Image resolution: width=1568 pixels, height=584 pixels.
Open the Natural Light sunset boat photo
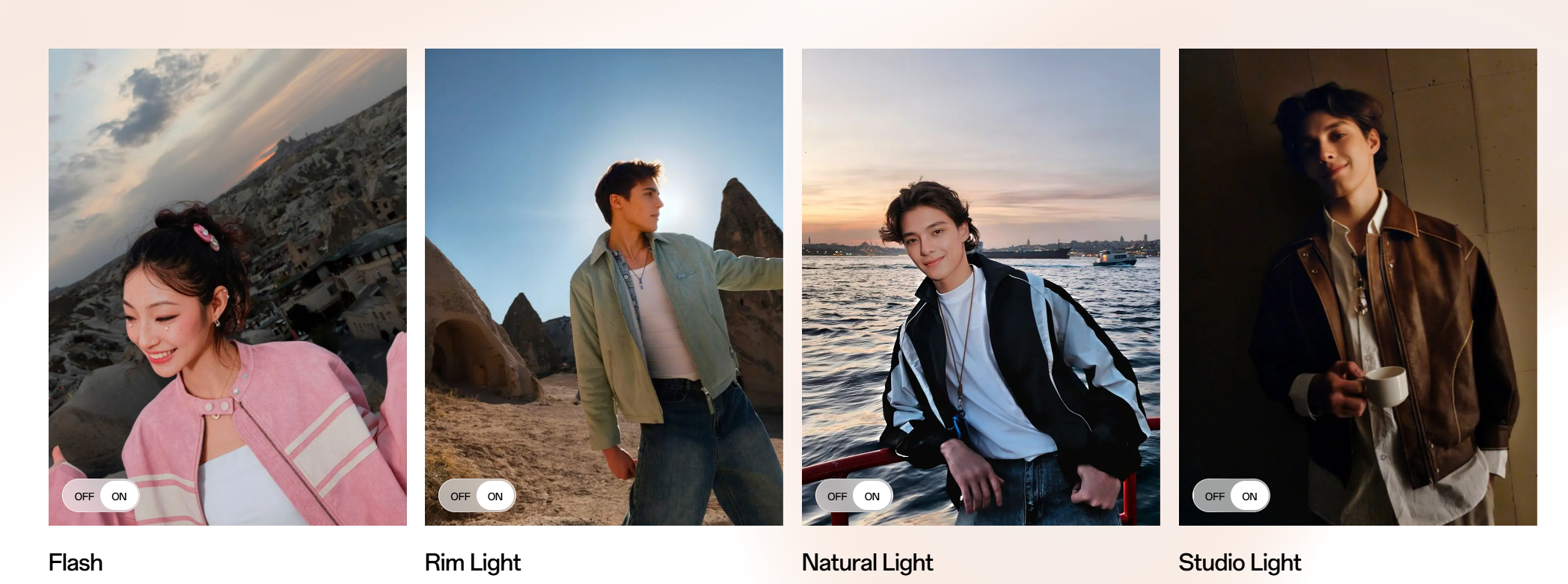pos(981,287)
